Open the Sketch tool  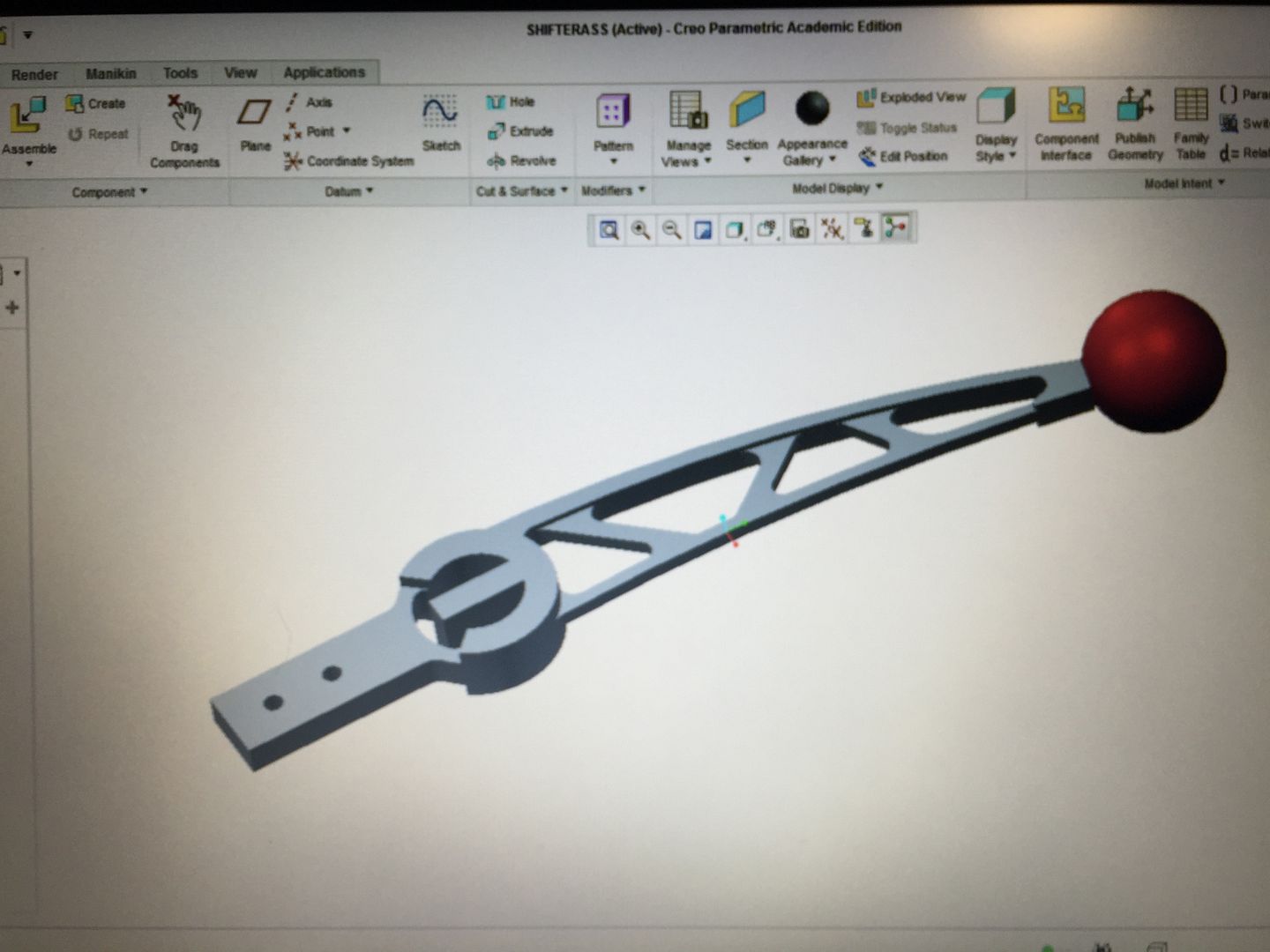pyautogui.click(x=440, y=123)
